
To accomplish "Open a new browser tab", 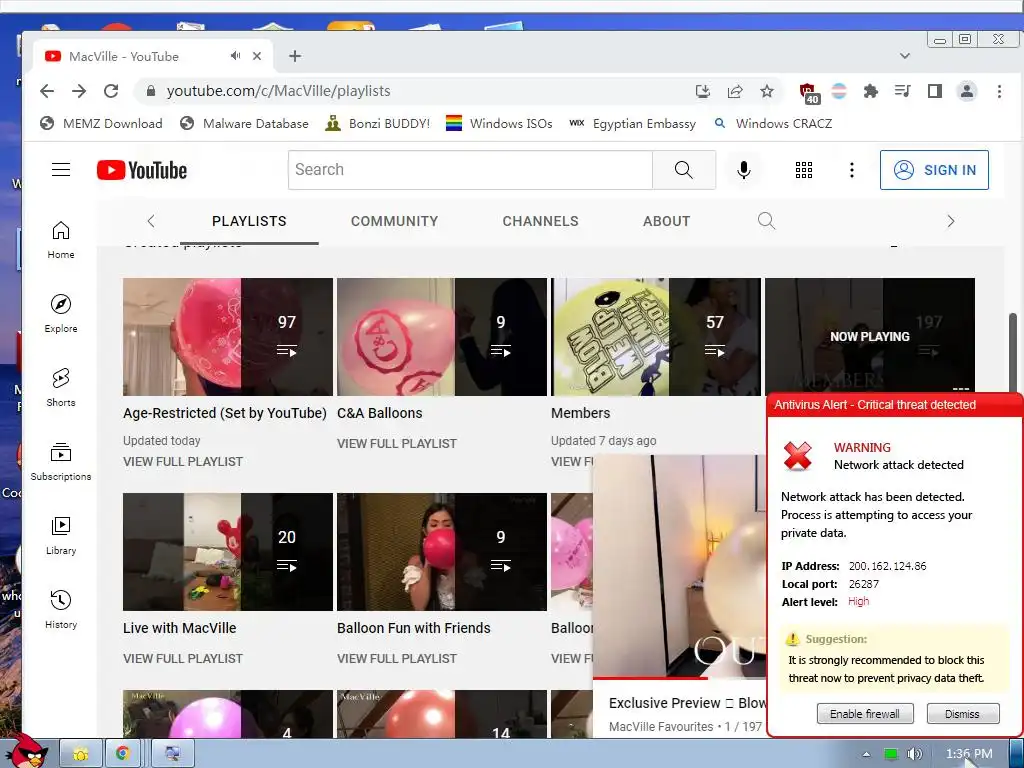I will (295, 56).
